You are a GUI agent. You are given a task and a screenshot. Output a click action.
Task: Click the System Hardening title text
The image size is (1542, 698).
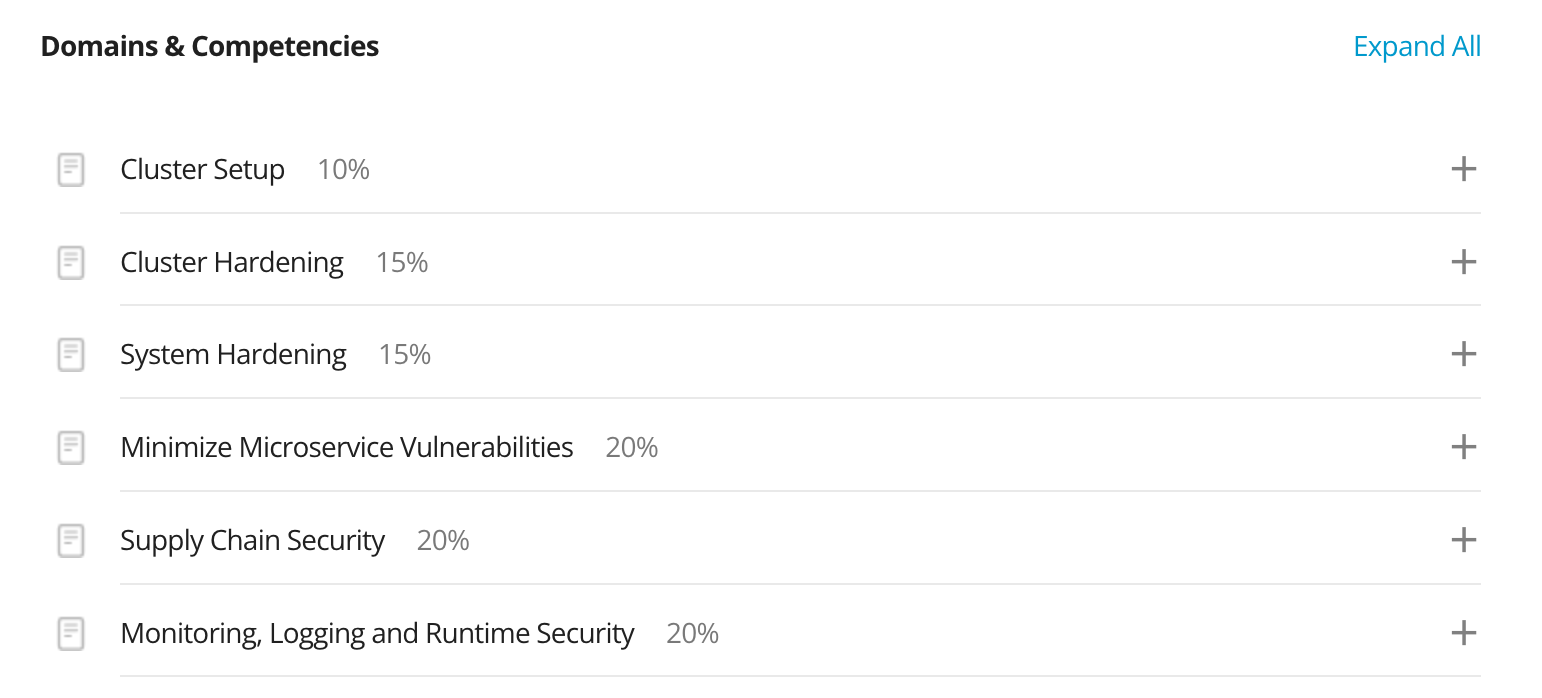click(x=233, y=355)
